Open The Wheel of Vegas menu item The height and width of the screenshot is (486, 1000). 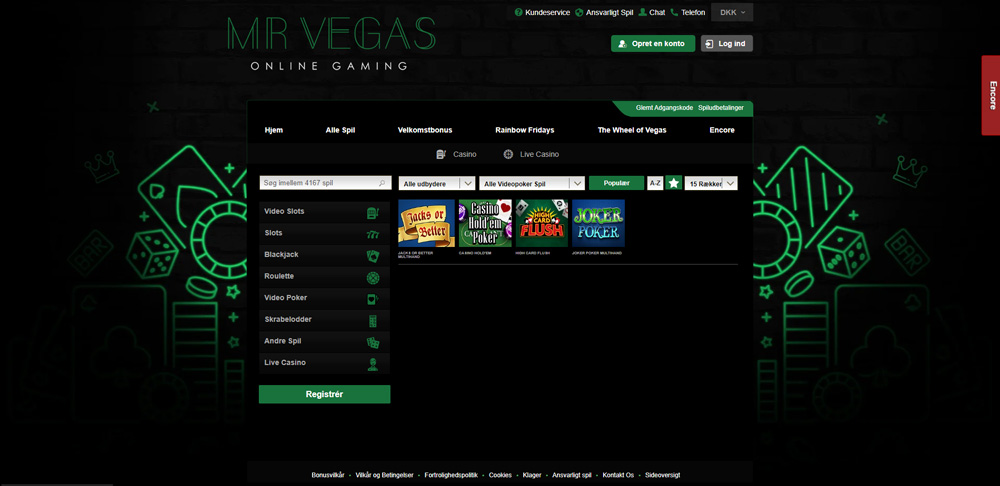(632, 130)
